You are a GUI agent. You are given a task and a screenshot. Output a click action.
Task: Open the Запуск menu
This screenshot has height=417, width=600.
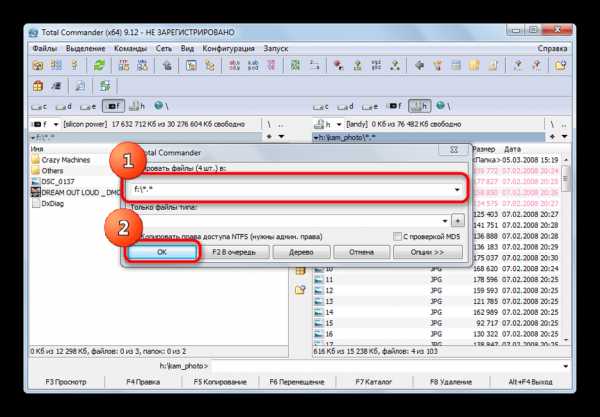point(276,49)
